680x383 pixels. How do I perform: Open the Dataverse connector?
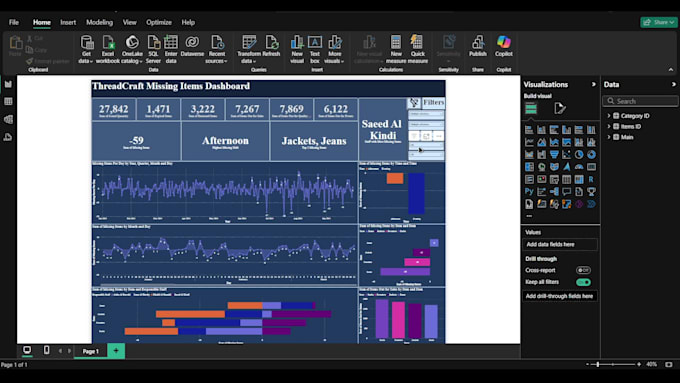tap(192, 46)
